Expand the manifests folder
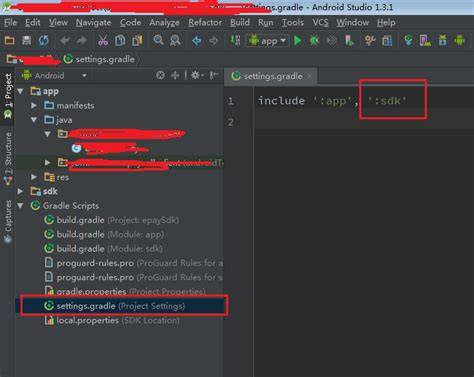This screenshot has height=377, width=474. [34, 105]
